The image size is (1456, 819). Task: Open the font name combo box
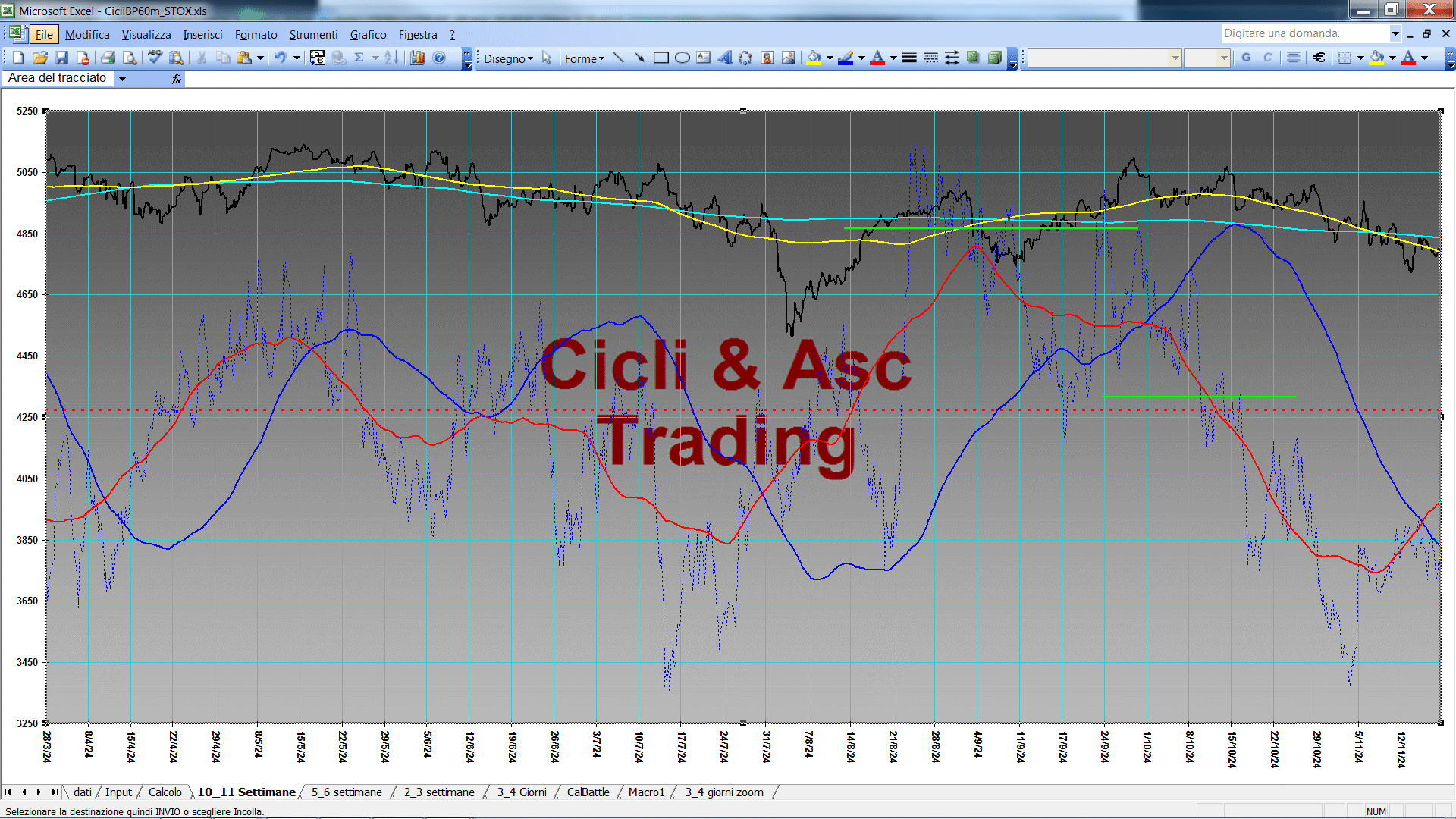click(1104, 58)
